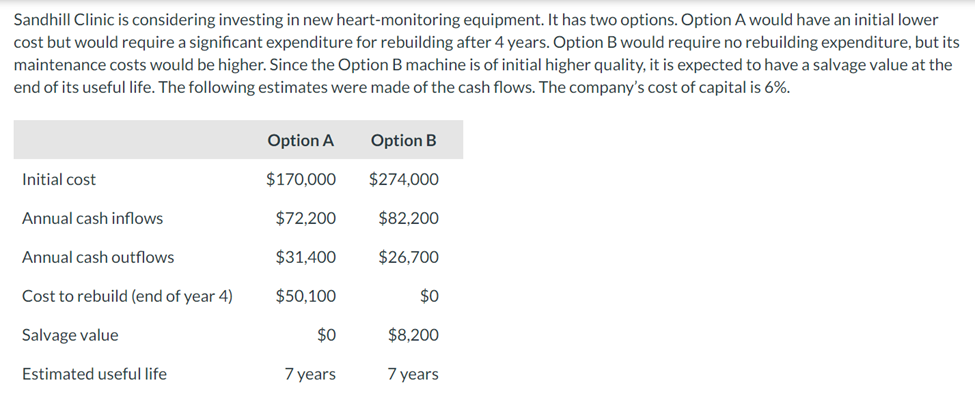
Task: Click Option A's 7 years cell
Action: pos(310,375)
